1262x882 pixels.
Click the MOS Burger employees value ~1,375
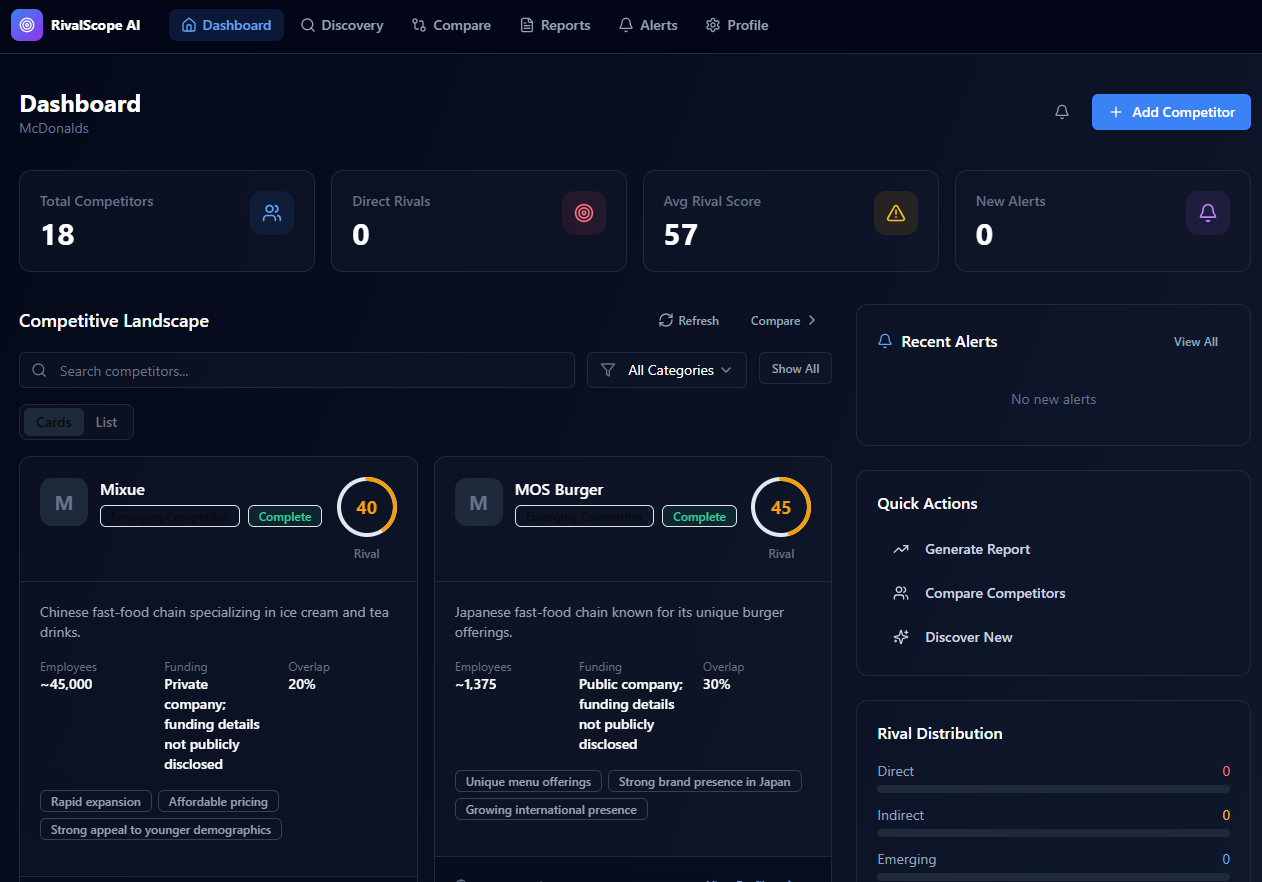(x=476, y=684)
